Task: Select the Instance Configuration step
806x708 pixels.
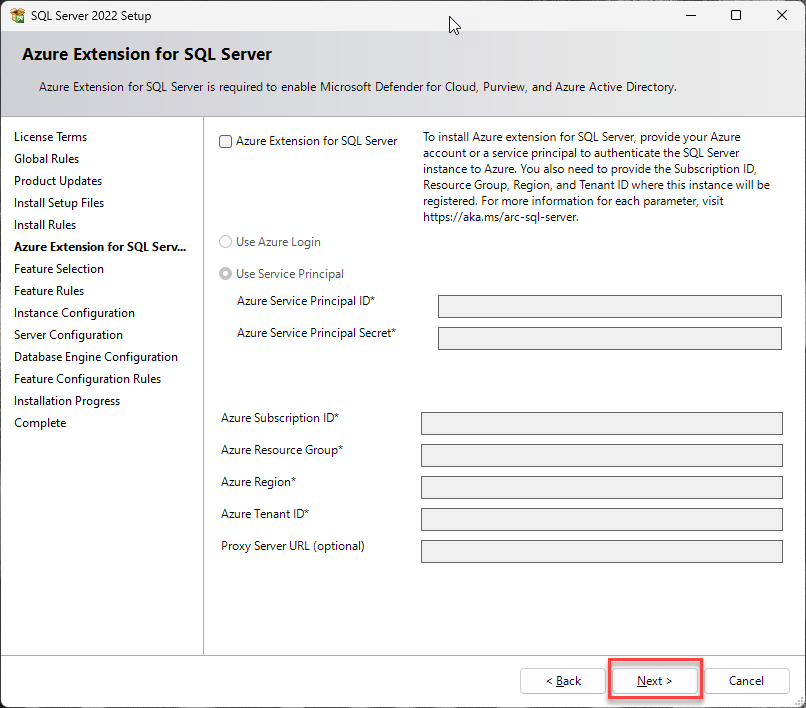Action: pyautogui.click(x=74, y=313)
